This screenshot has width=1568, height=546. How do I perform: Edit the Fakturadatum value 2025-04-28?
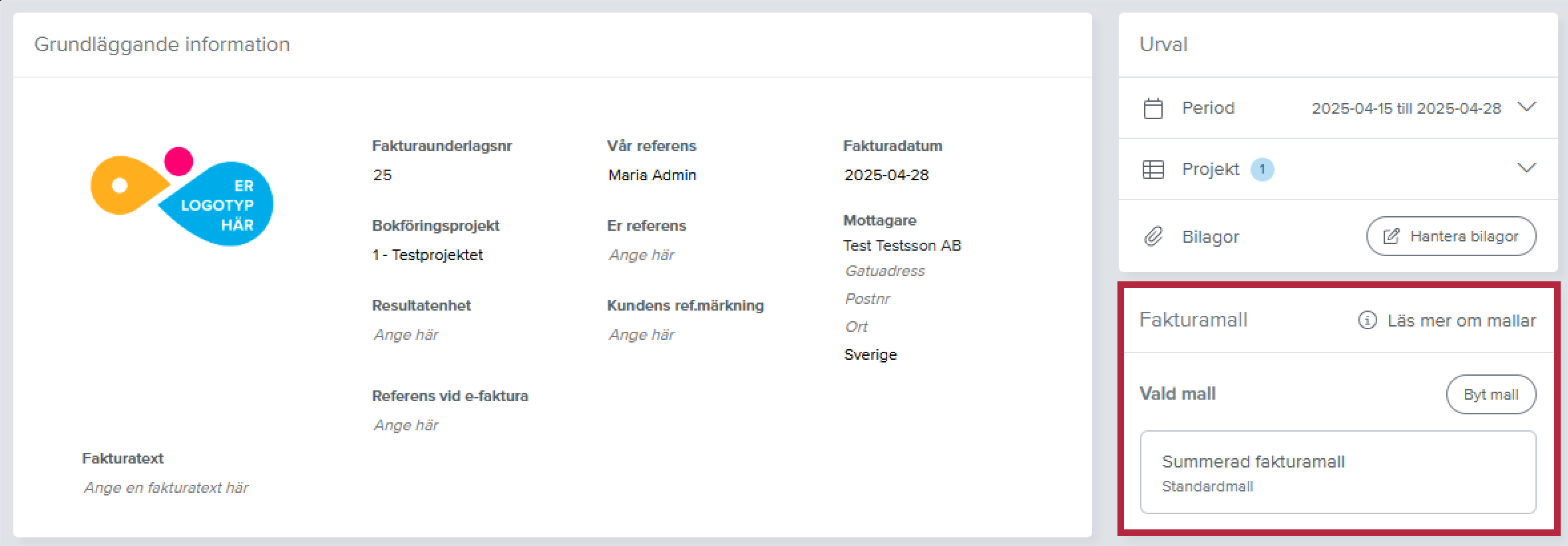click(886, 175)
